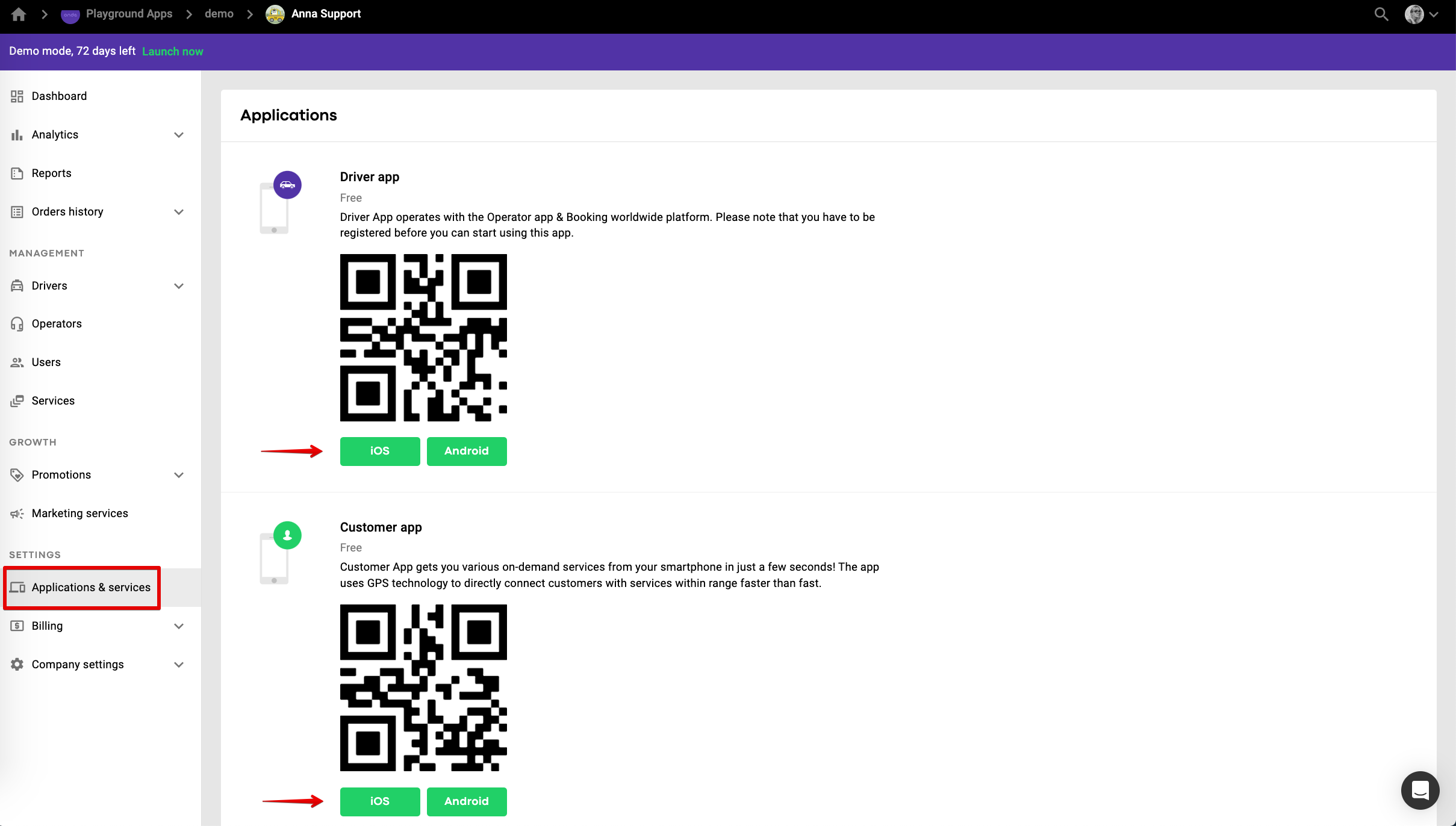1456x826 pixels.
Task: Click the Customer app person icon
Action: tap(287, 535)
